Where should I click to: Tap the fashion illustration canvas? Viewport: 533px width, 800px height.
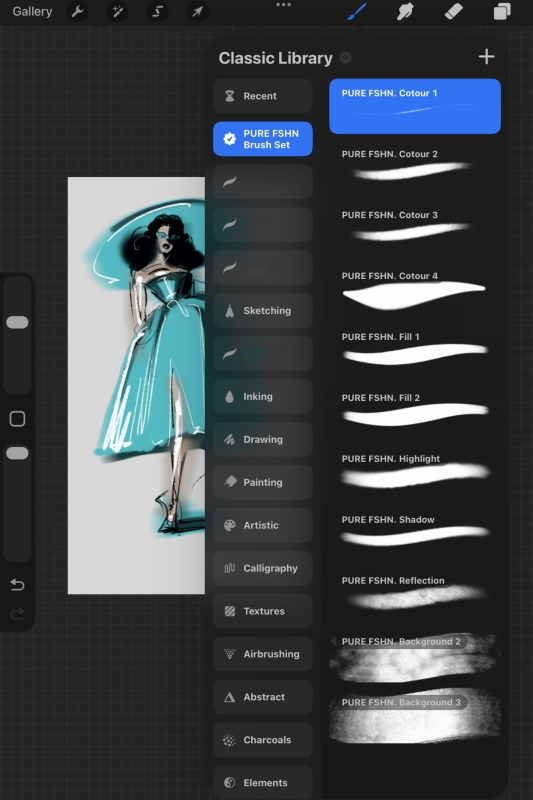(136, 385)
